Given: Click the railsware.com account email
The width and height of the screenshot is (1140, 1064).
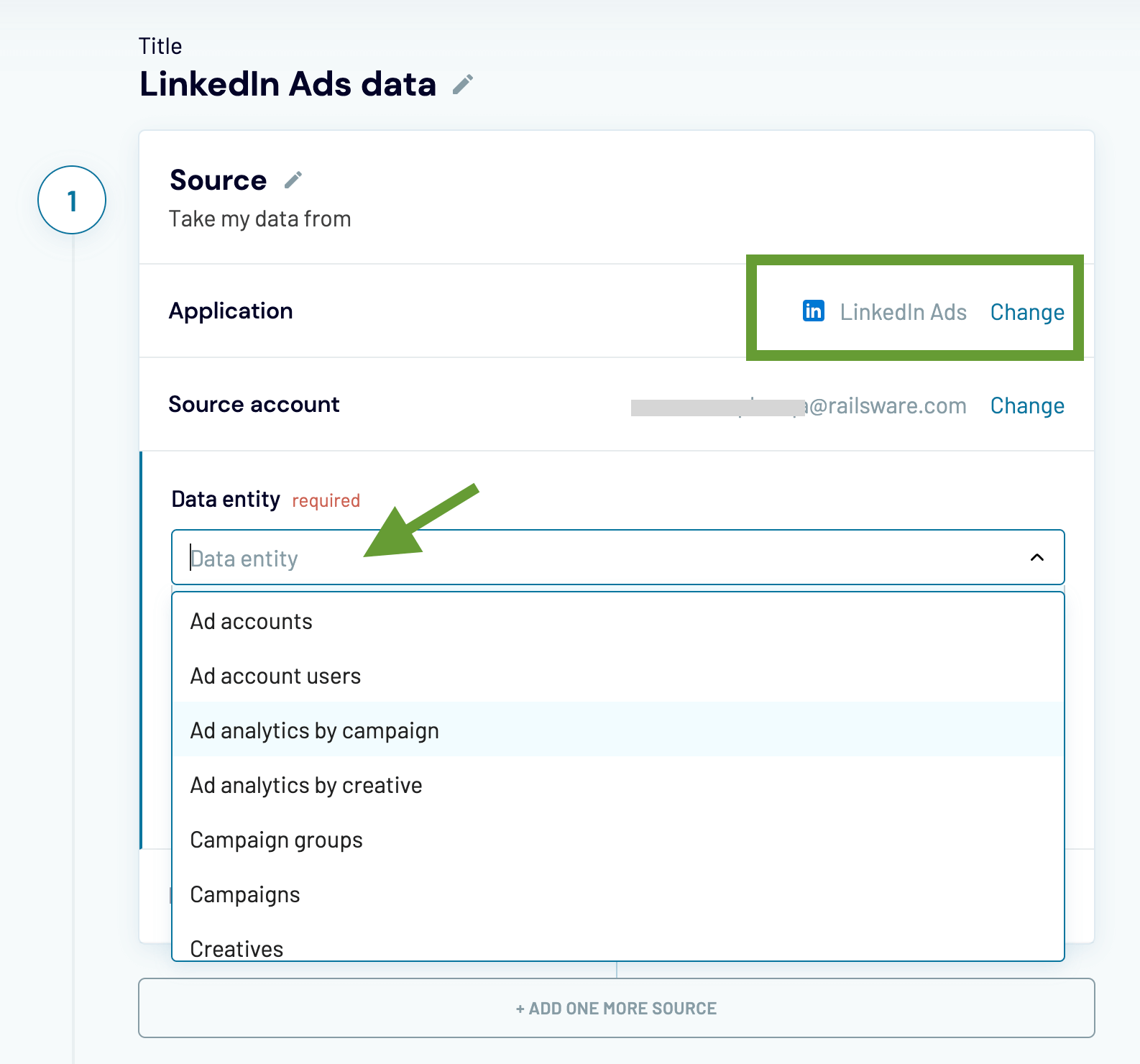Looking at the screenshot, I should pyautogui.click(x=799, y=405).
